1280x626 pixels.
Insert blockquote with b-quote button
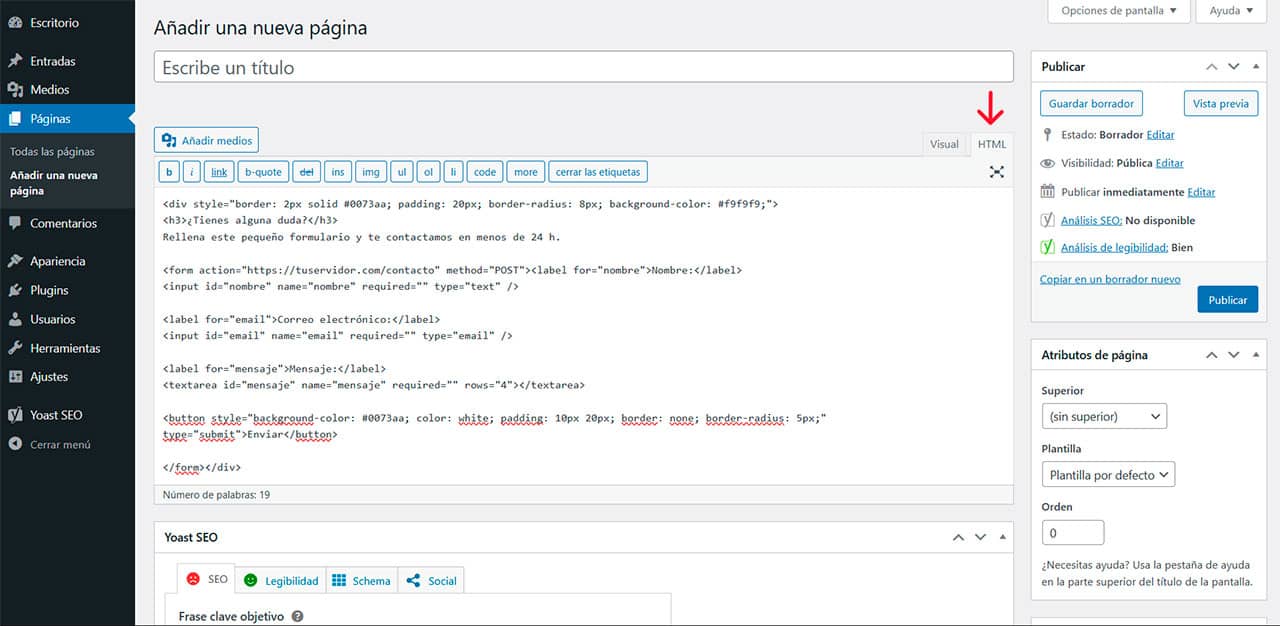pos(263,172)
